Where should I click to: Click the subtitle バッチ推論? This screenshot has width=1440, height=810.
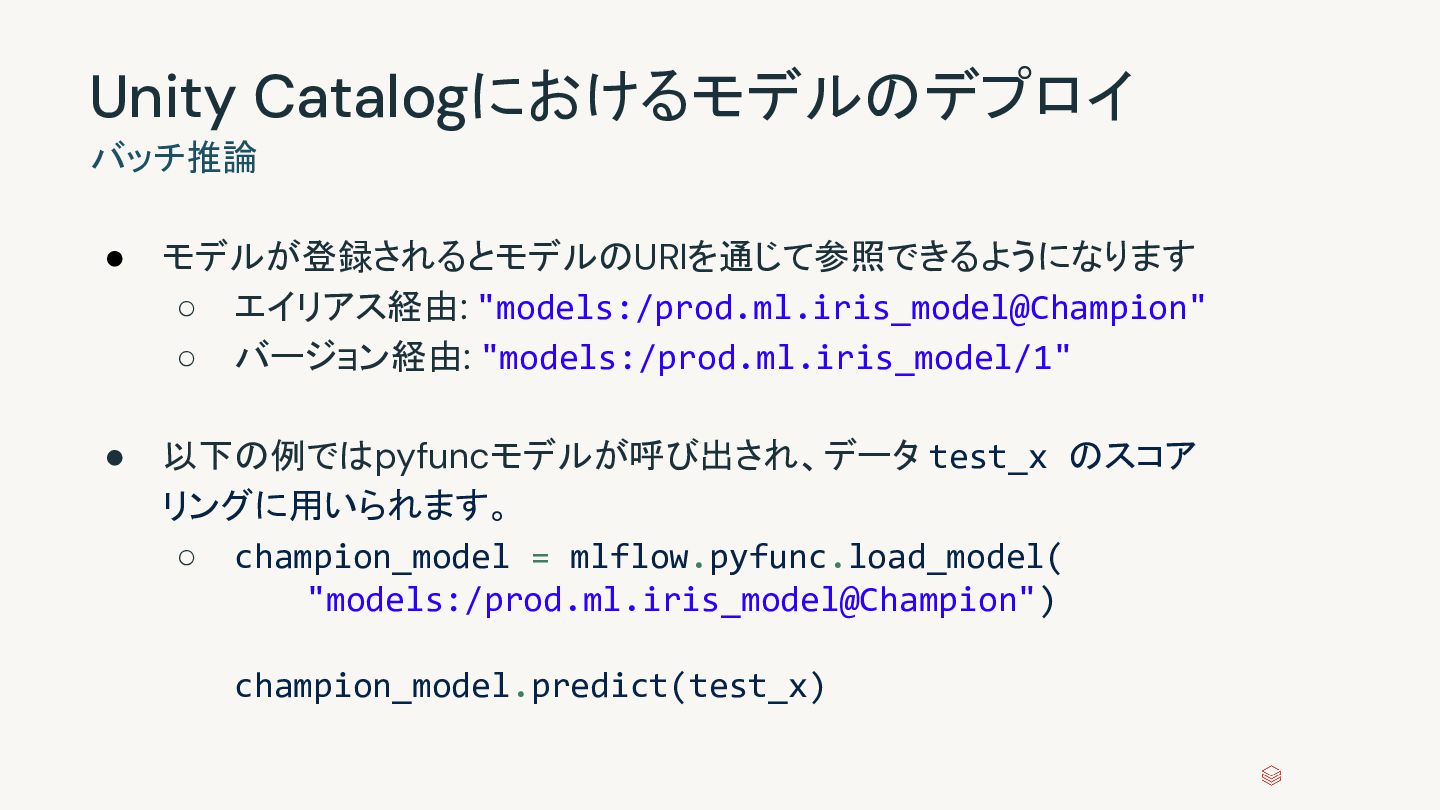pyautogui.click(x=174, y=158)
